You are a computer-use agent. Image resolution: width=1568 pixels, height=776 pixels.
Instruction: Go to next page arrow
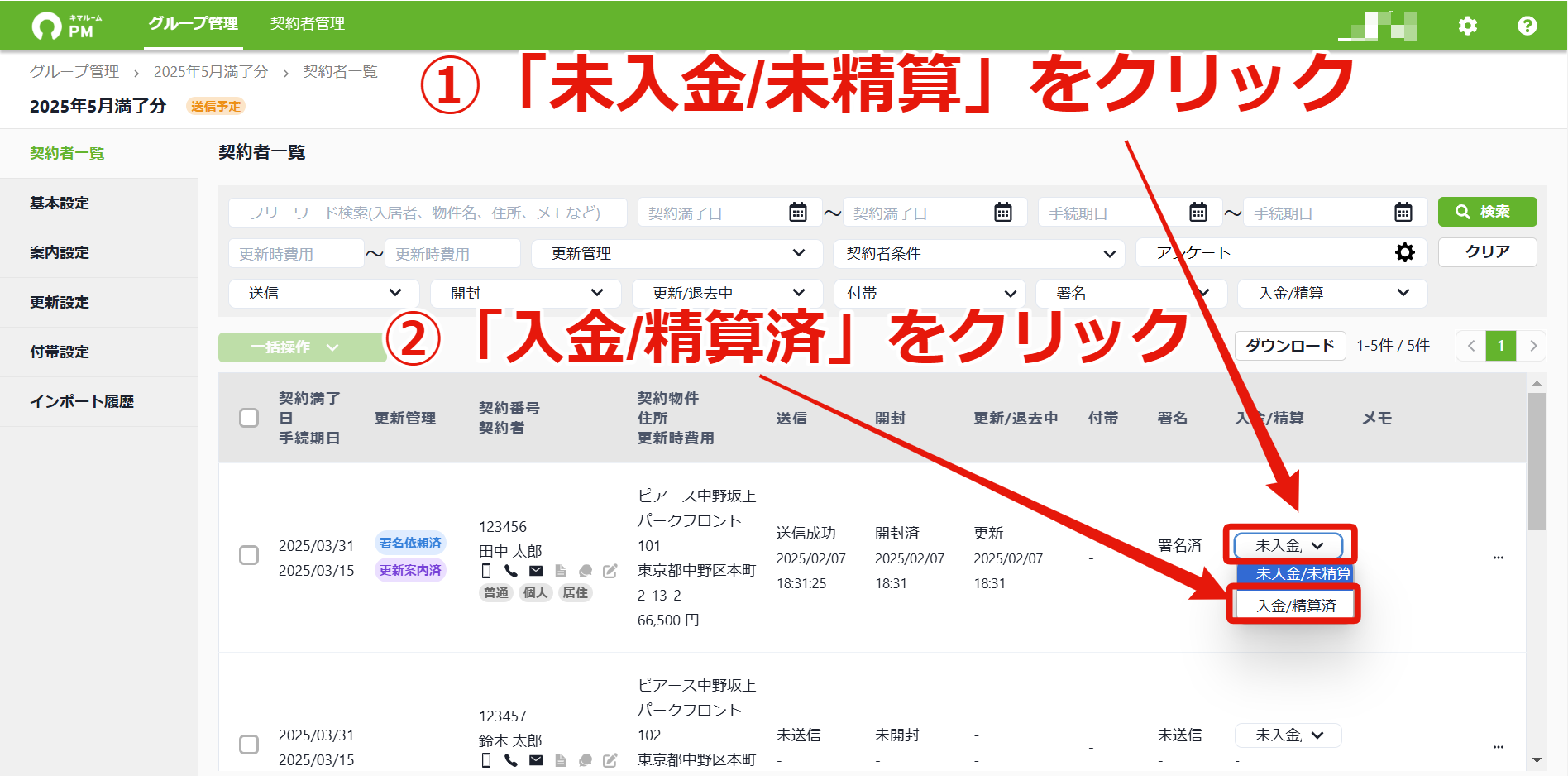pos(1532,346)
